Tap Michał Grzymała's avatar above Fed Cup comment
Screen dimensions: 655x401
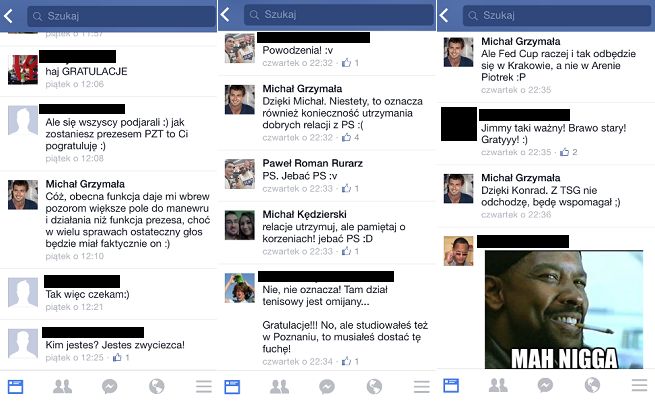pos(458,52)
